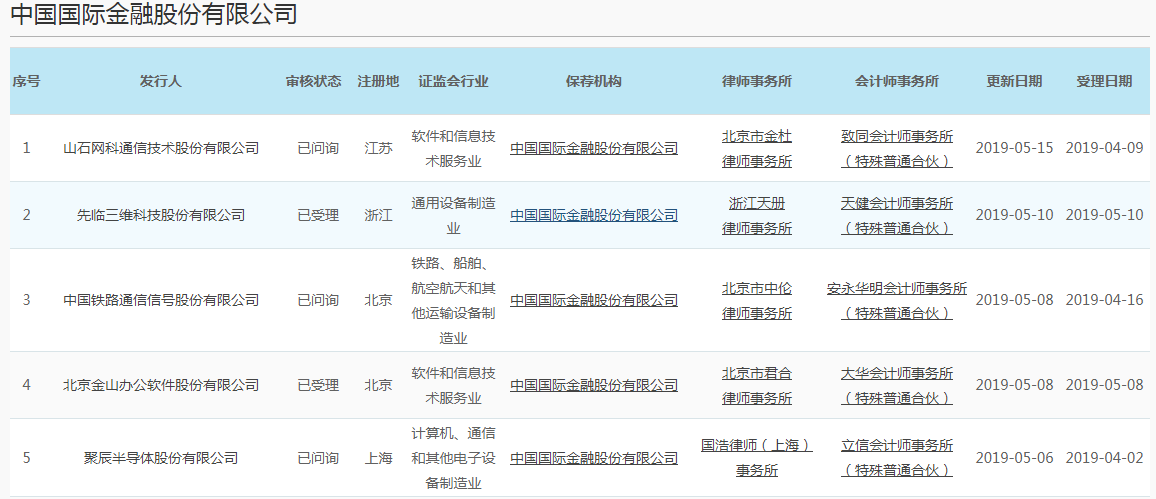Click status 已受理 in 先临三维 row
Screen dimensions: 1156x499
click(x=318, y=215)
